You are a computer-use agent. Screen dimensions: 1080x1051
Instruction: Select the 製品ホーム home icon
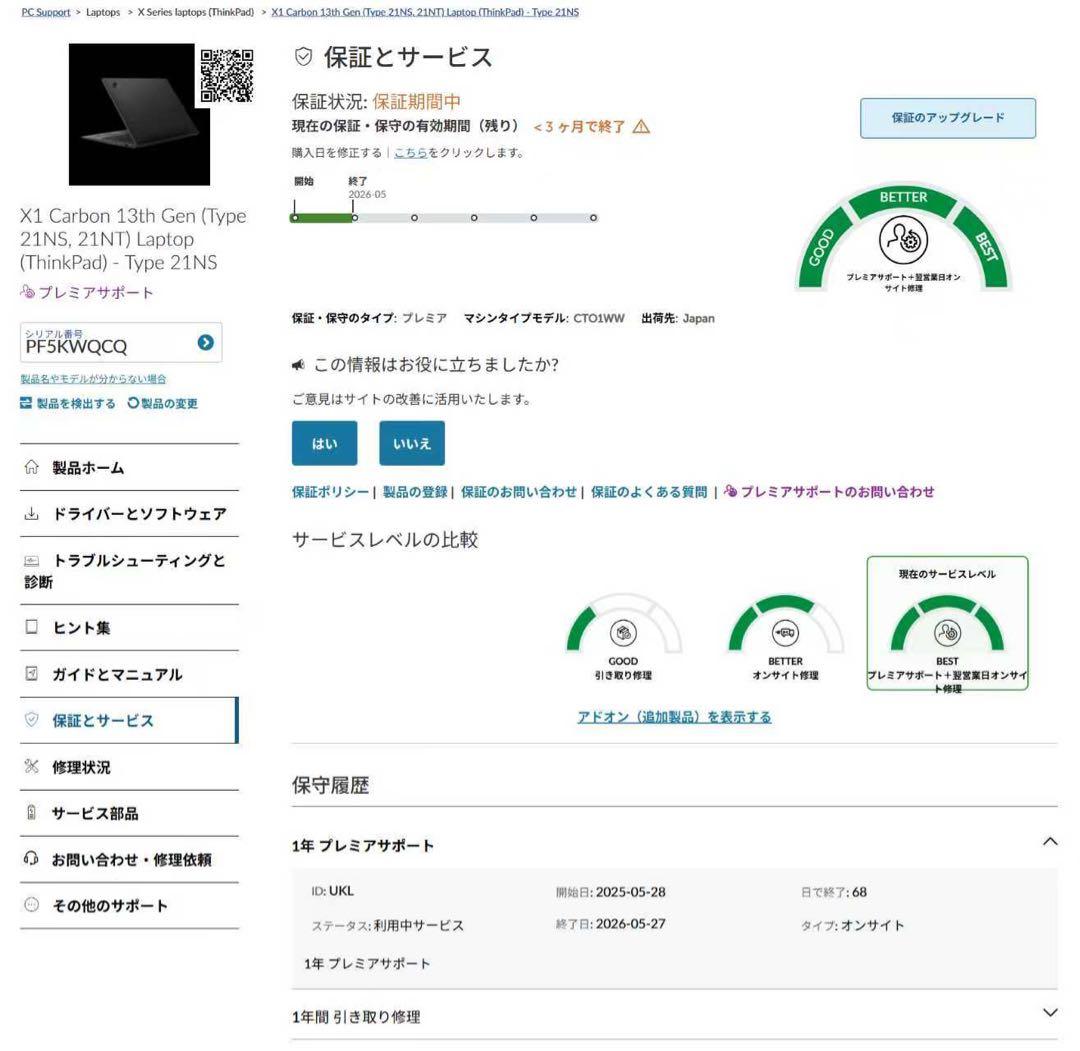click(33, 467)
